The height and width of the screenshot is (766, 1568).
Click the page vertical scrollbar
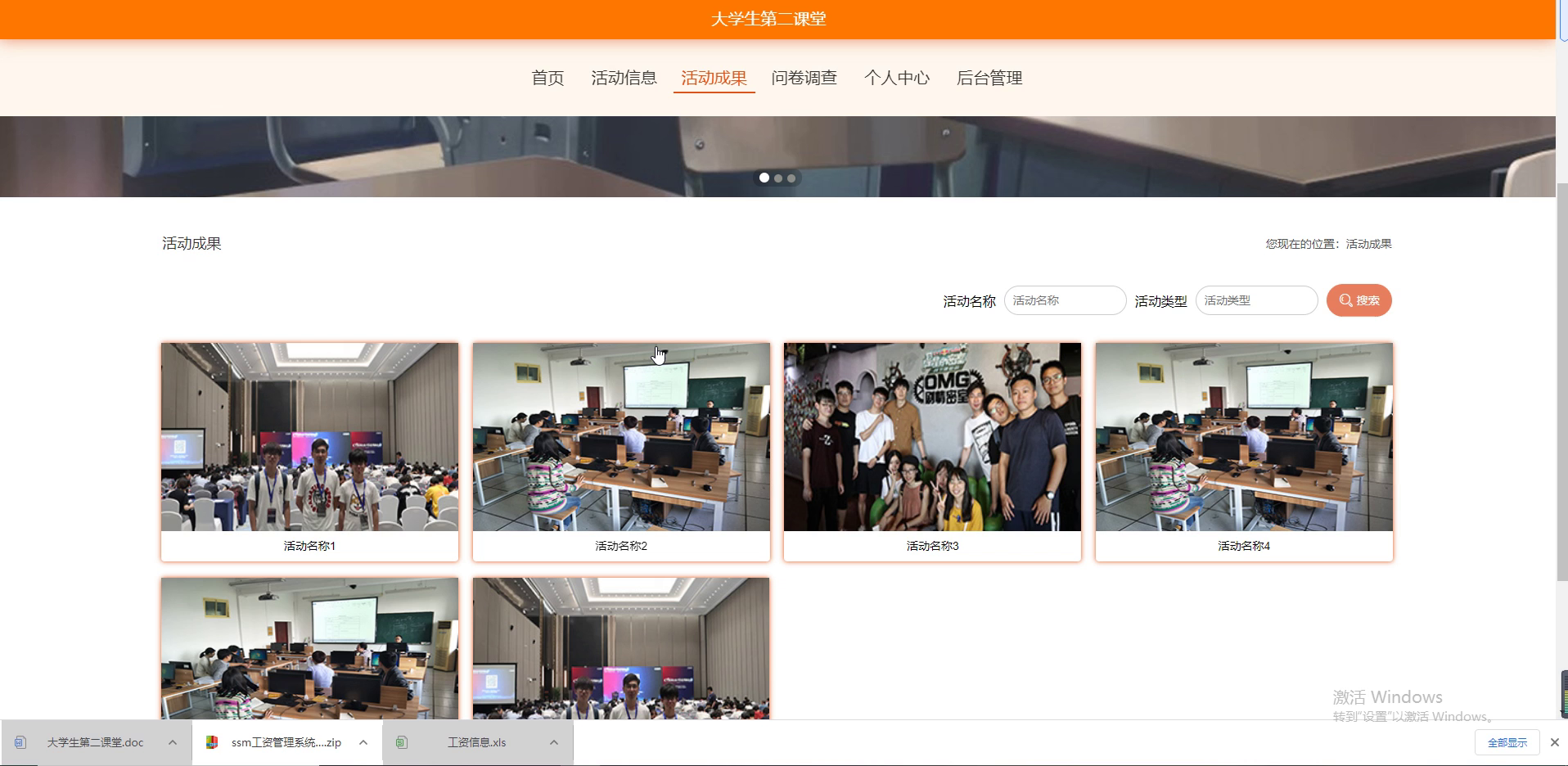point(1561,381)
